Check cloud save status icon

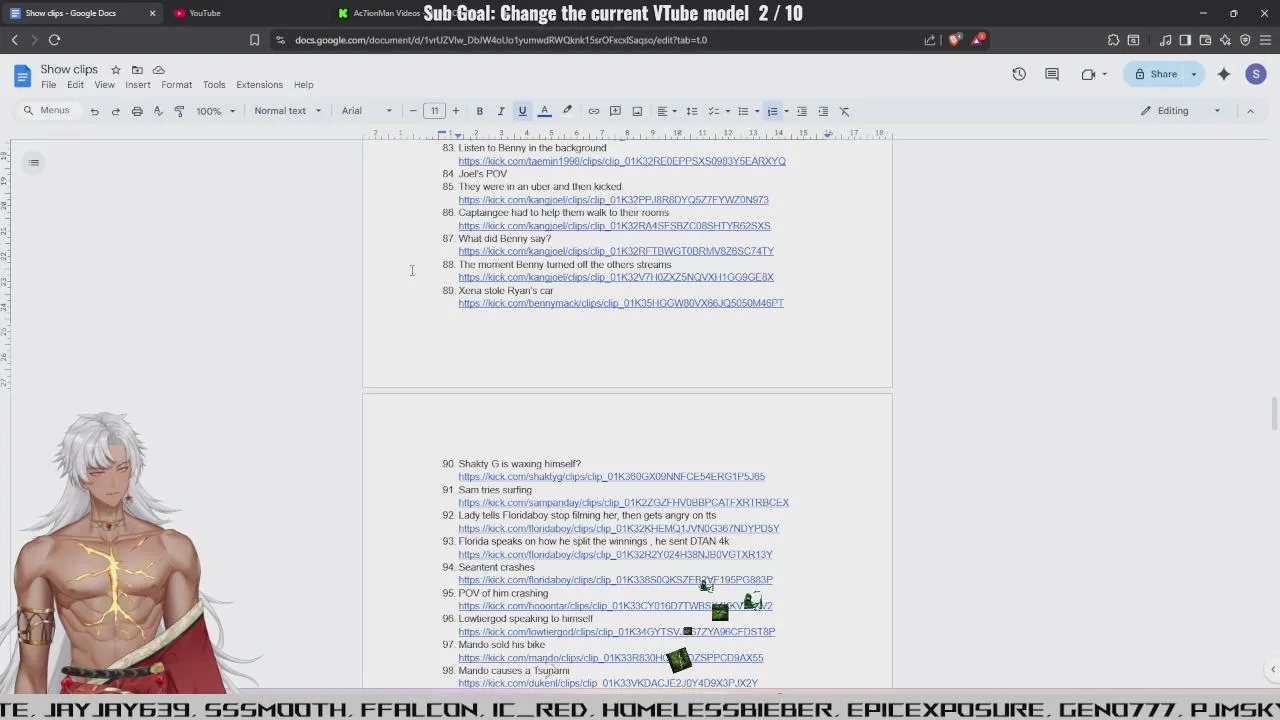[x=159, y=70]
